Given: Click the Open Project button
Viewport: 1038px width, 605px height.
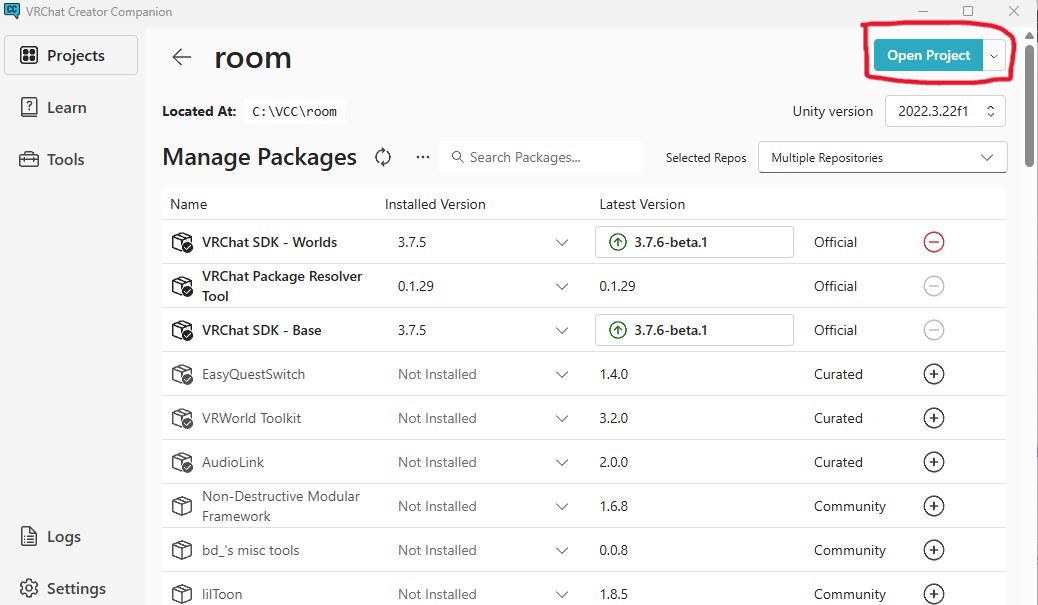Looking at the screenshot, I should (928, 56).
